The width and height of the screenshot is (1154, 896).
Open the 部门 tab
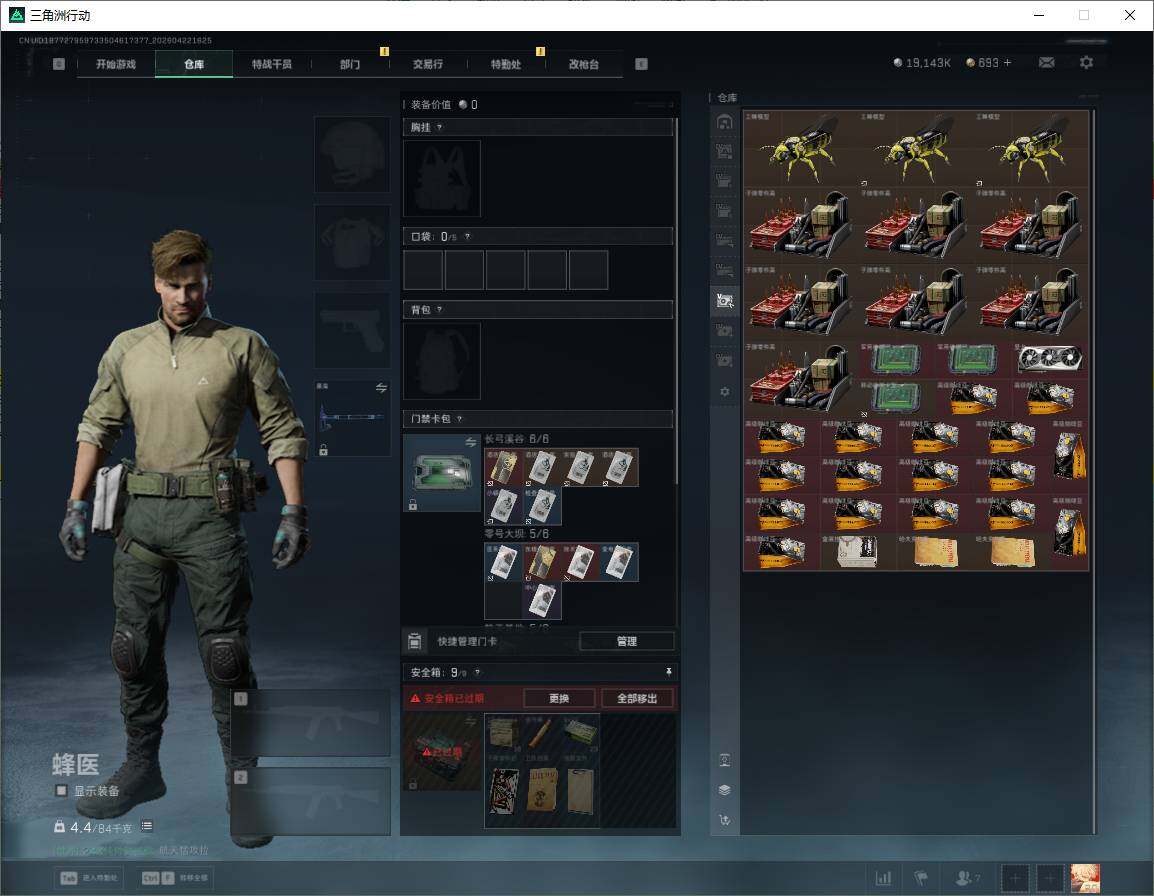(x=350, y=64)
